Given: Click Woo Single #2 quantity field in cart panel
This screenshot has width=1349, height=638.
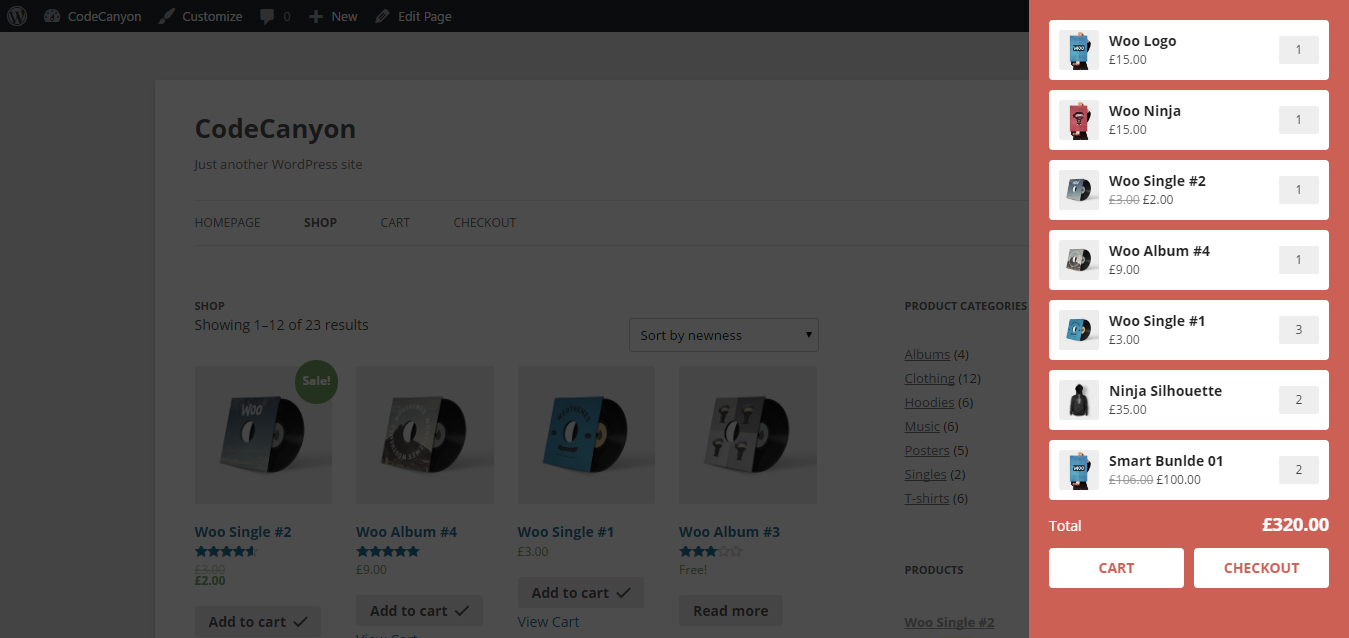Looking at the screenshot, I should pos(1299,190).
